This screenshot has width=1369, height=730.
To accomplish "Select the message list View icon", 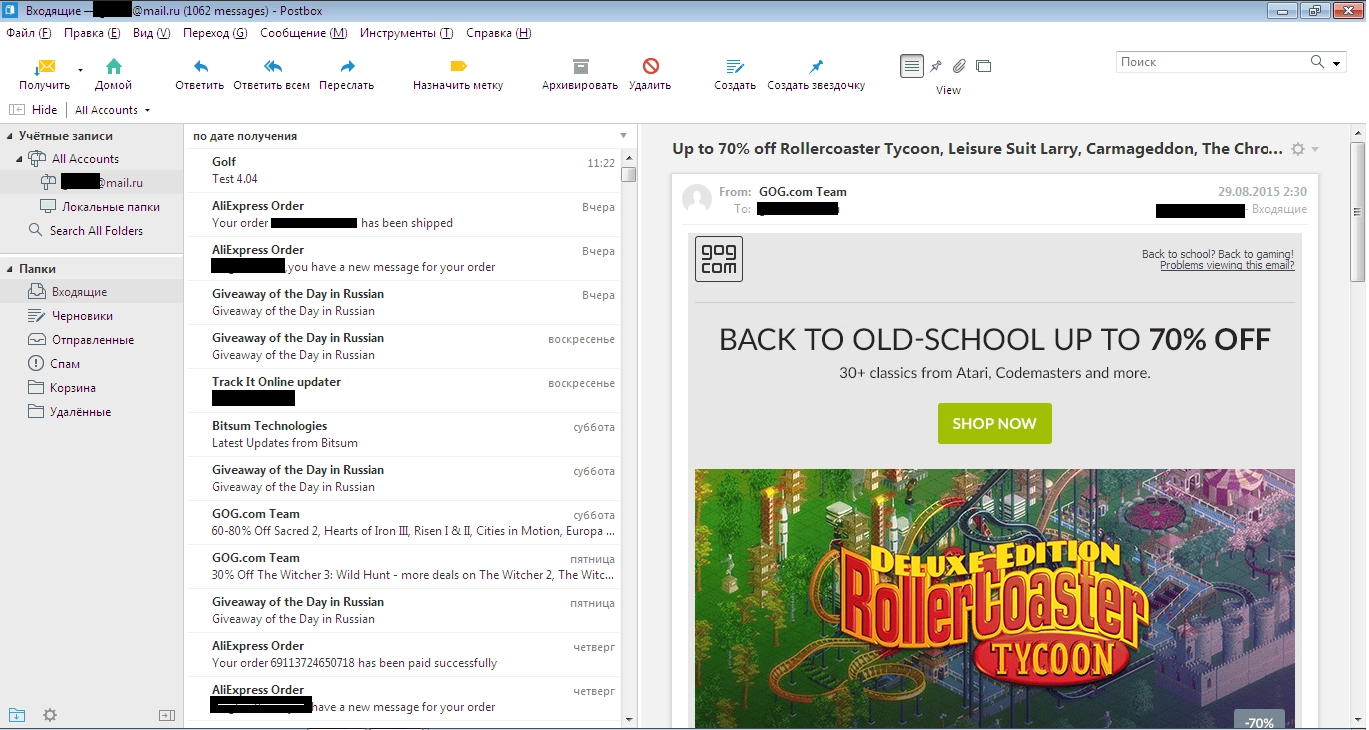I will pos(911,66).
